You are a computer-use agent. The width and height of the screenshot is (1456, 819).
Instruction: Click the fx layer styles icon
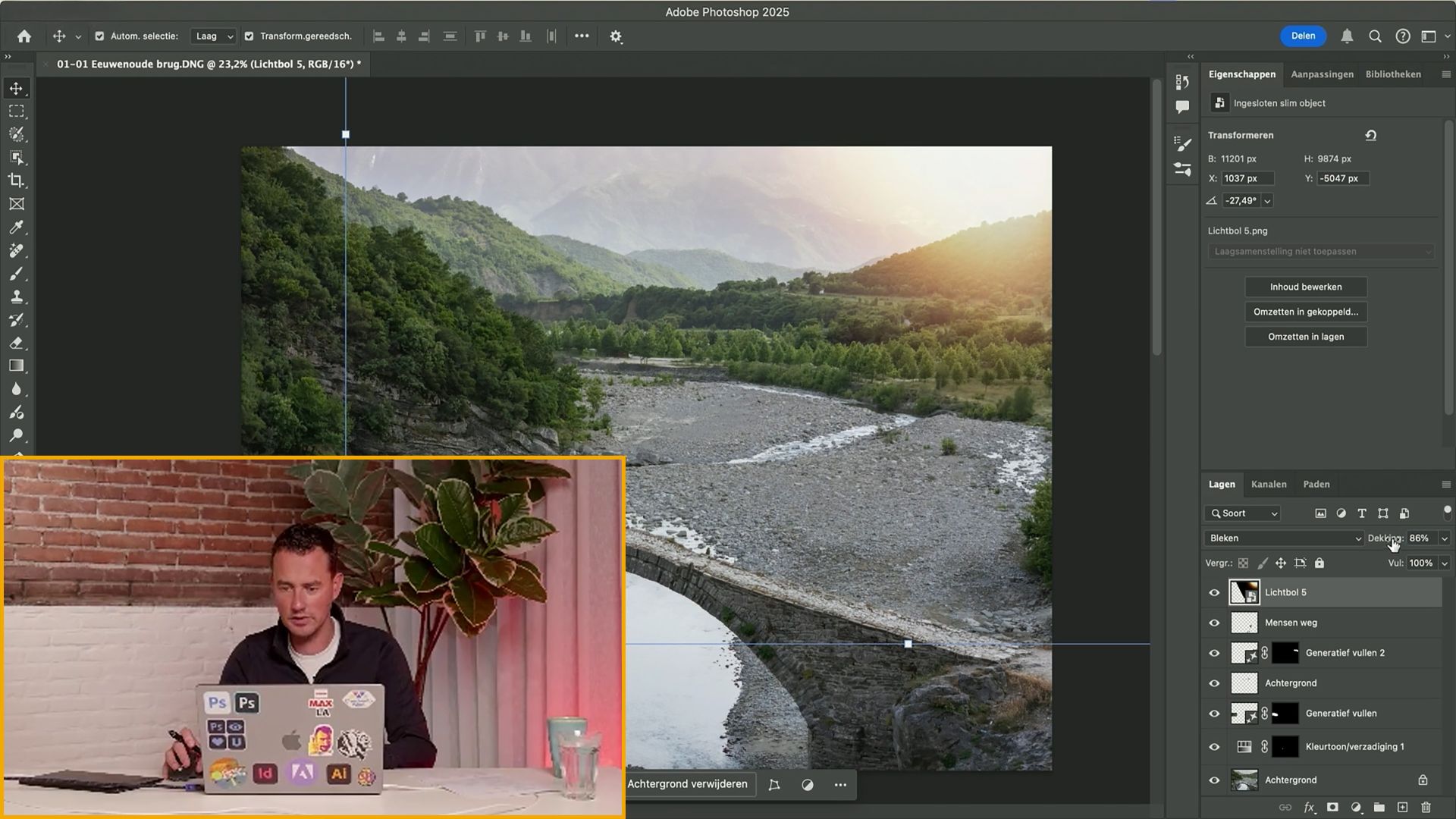pos(1309,808)
